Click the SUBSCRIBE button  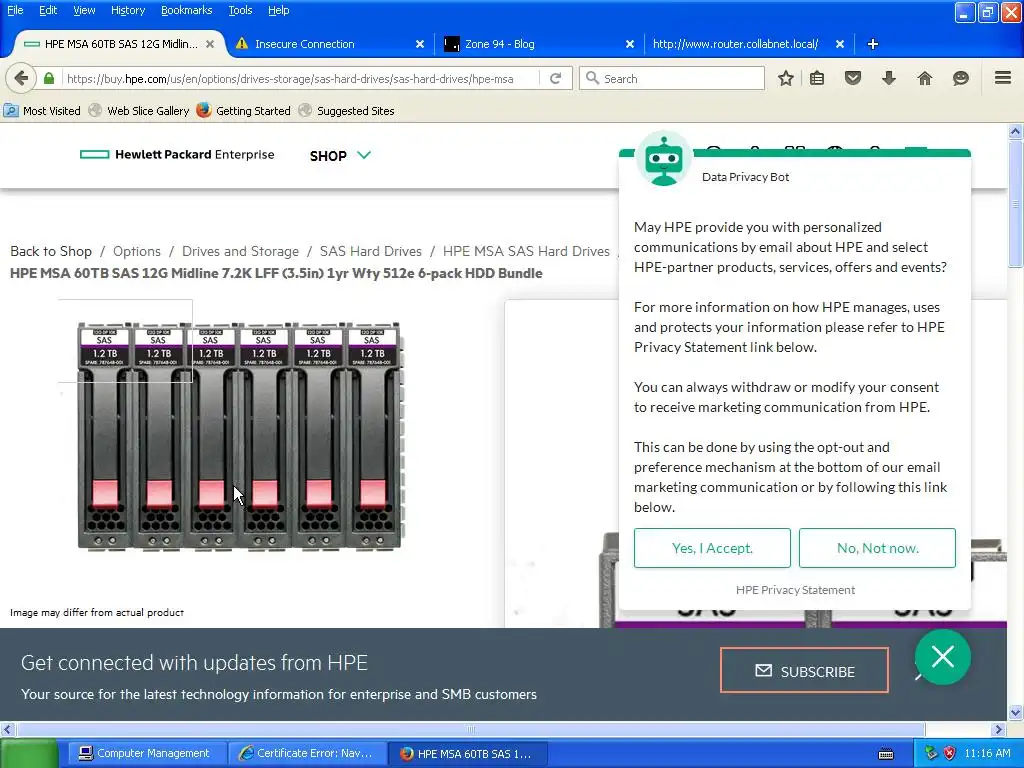804,670
